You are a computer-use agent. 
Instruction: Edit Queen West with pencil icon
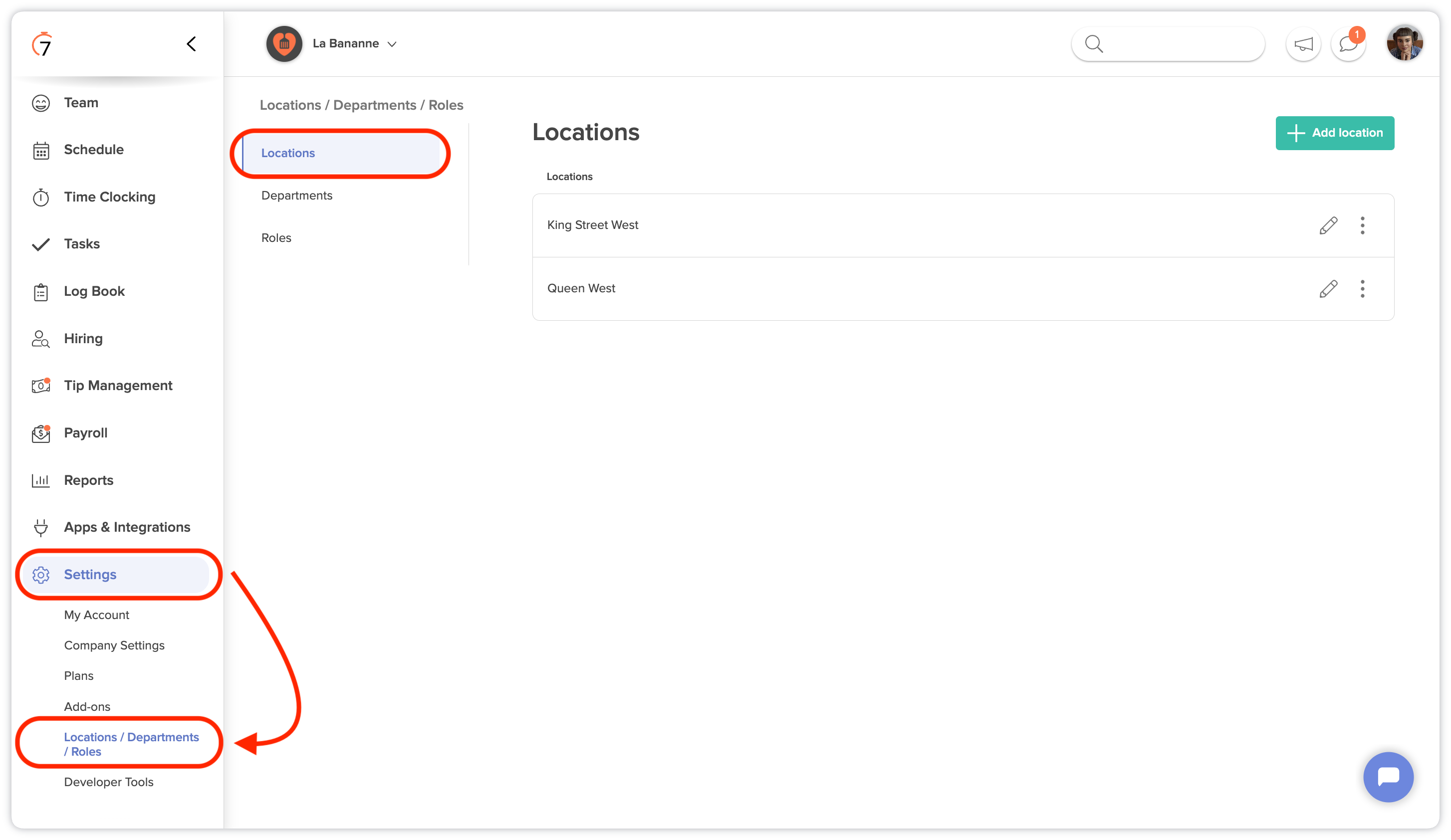pos(1328,288)
